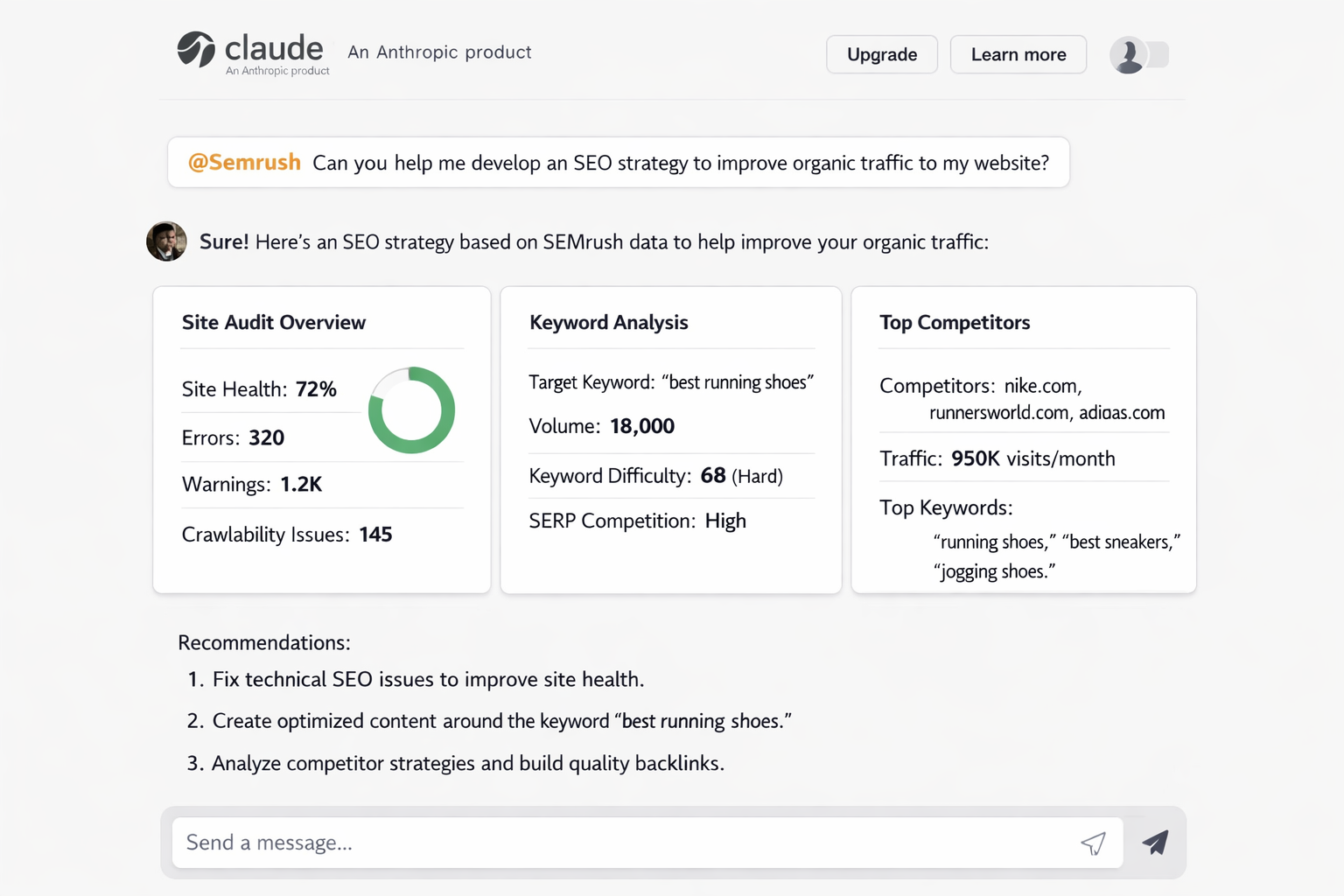Click recommendation 2 about optimized content
Screen dimensions: 1344x896
489,721
